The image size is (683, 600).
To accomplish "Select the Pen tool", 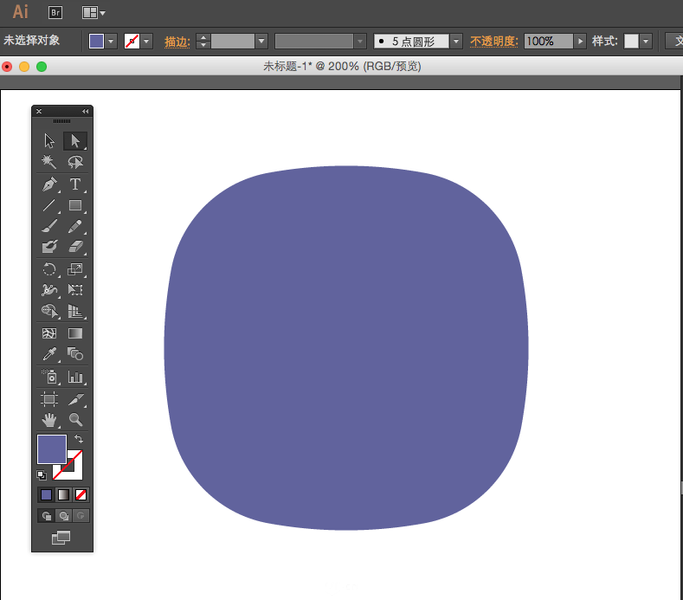I will click(49, 184).
